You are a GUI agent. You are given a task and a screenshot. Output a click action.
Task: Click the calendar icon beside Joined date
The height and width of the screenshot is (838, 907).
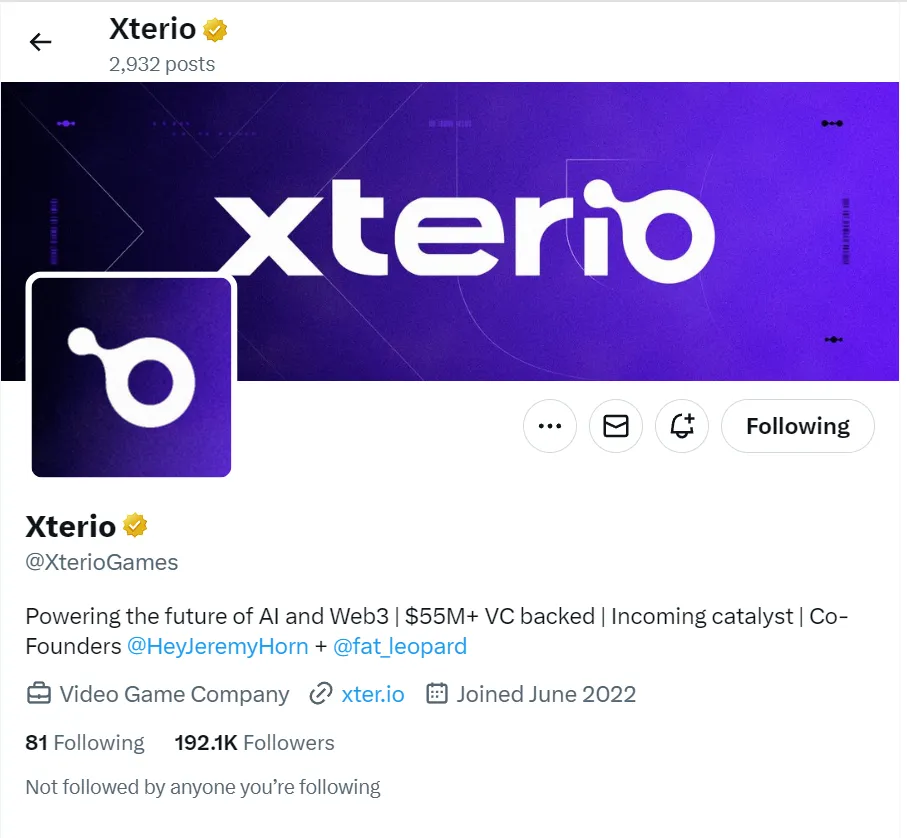pyautogui.click(x=437, y=693)
